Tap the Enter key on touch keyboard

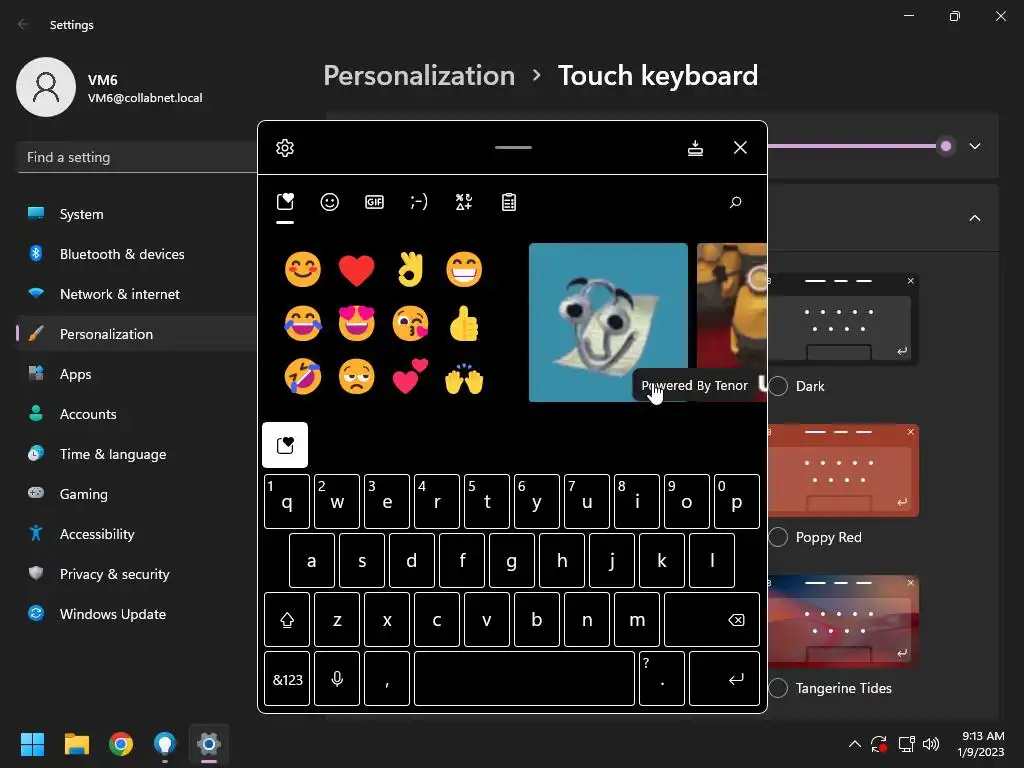(724, 679)
